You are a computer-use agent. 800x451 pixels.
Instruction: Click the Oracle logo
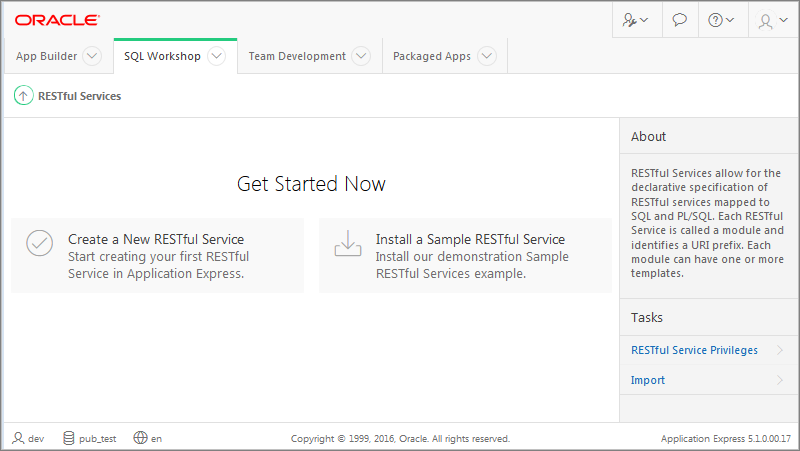click(57, 20)
